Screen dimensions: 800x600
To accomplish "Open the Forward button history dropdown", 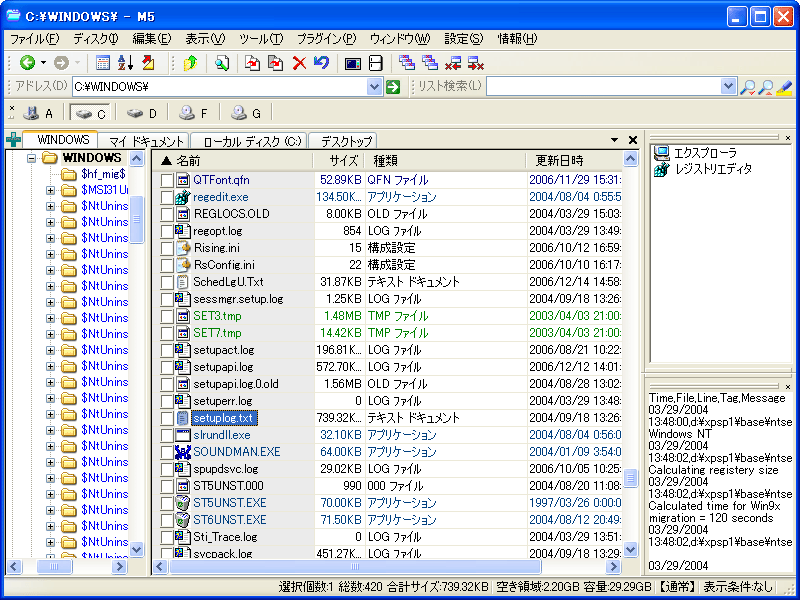I will 77,63.
